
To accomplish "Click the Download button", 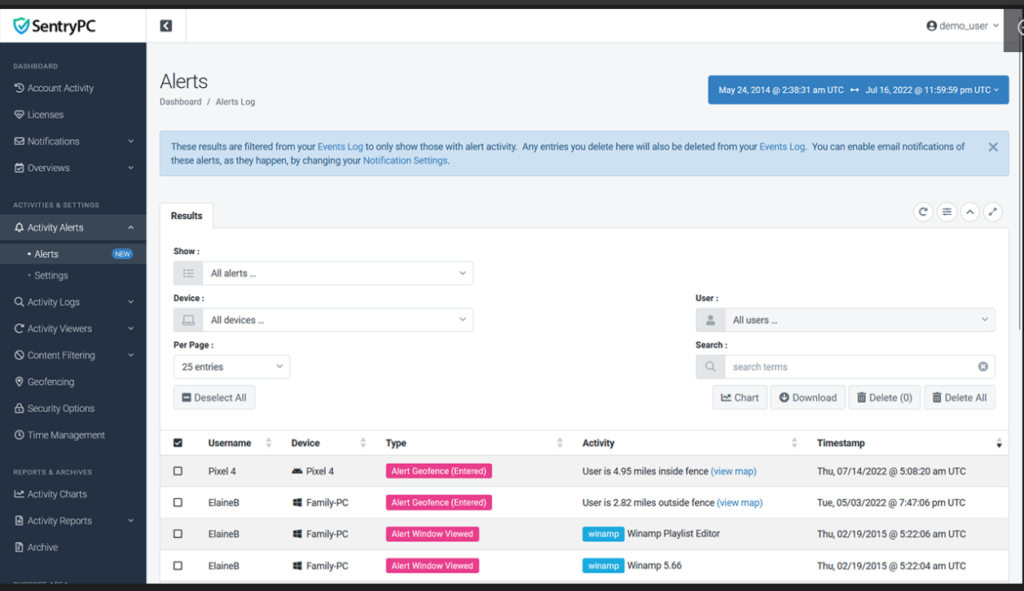I will pos(808,398).
